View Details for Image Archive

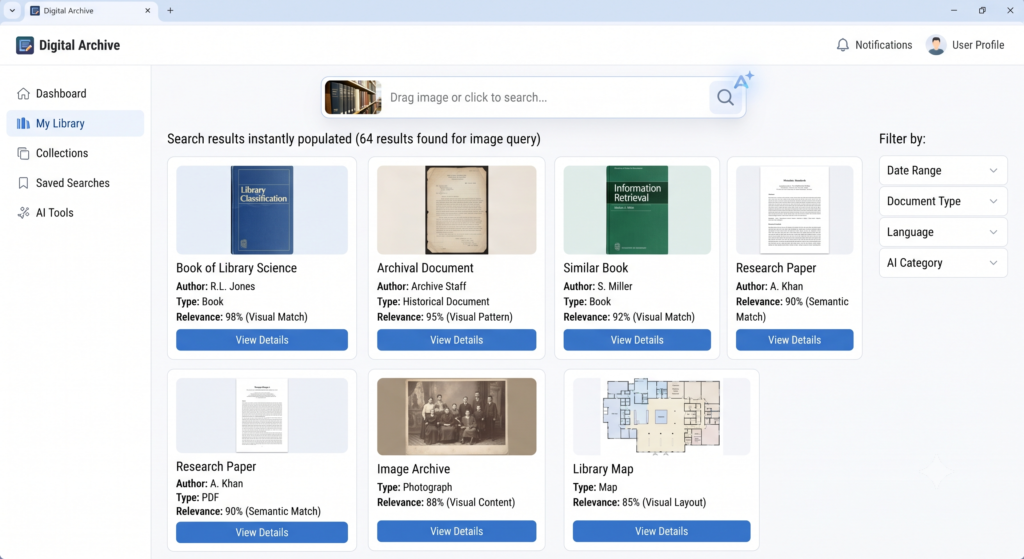click(x=456, y=531)
